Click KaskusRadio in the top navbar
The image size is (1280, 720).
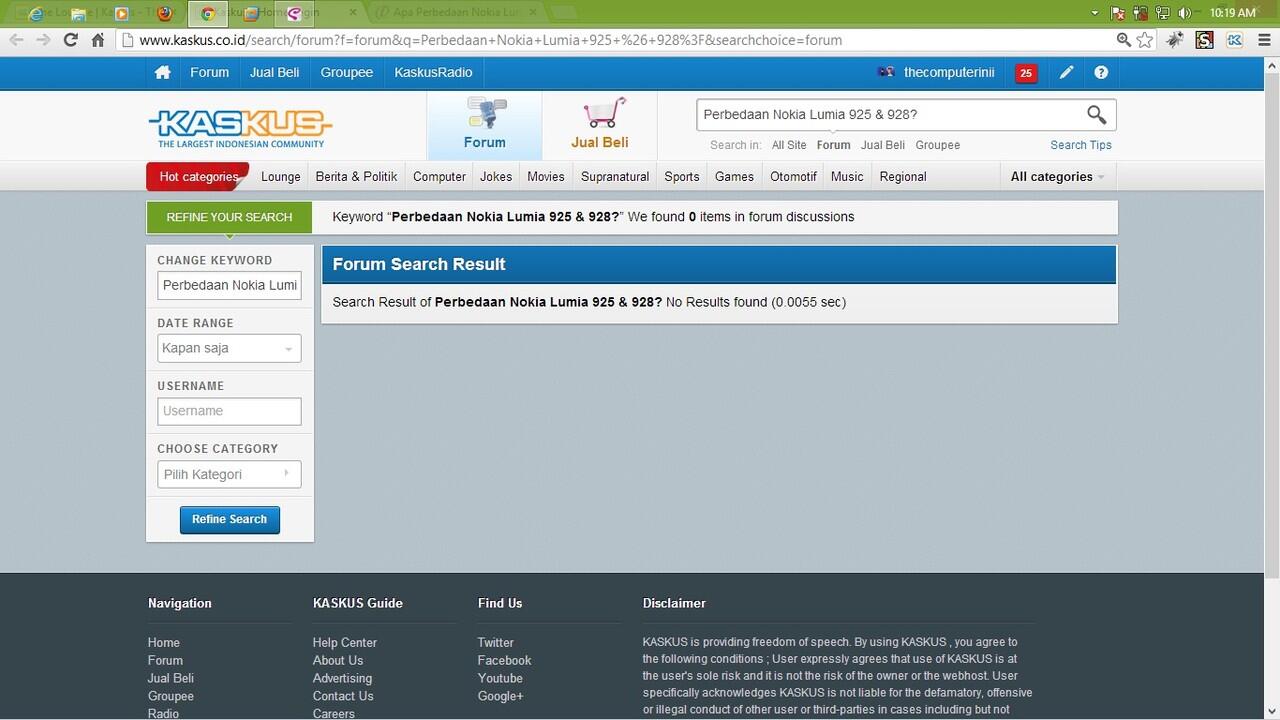point(433,73)
